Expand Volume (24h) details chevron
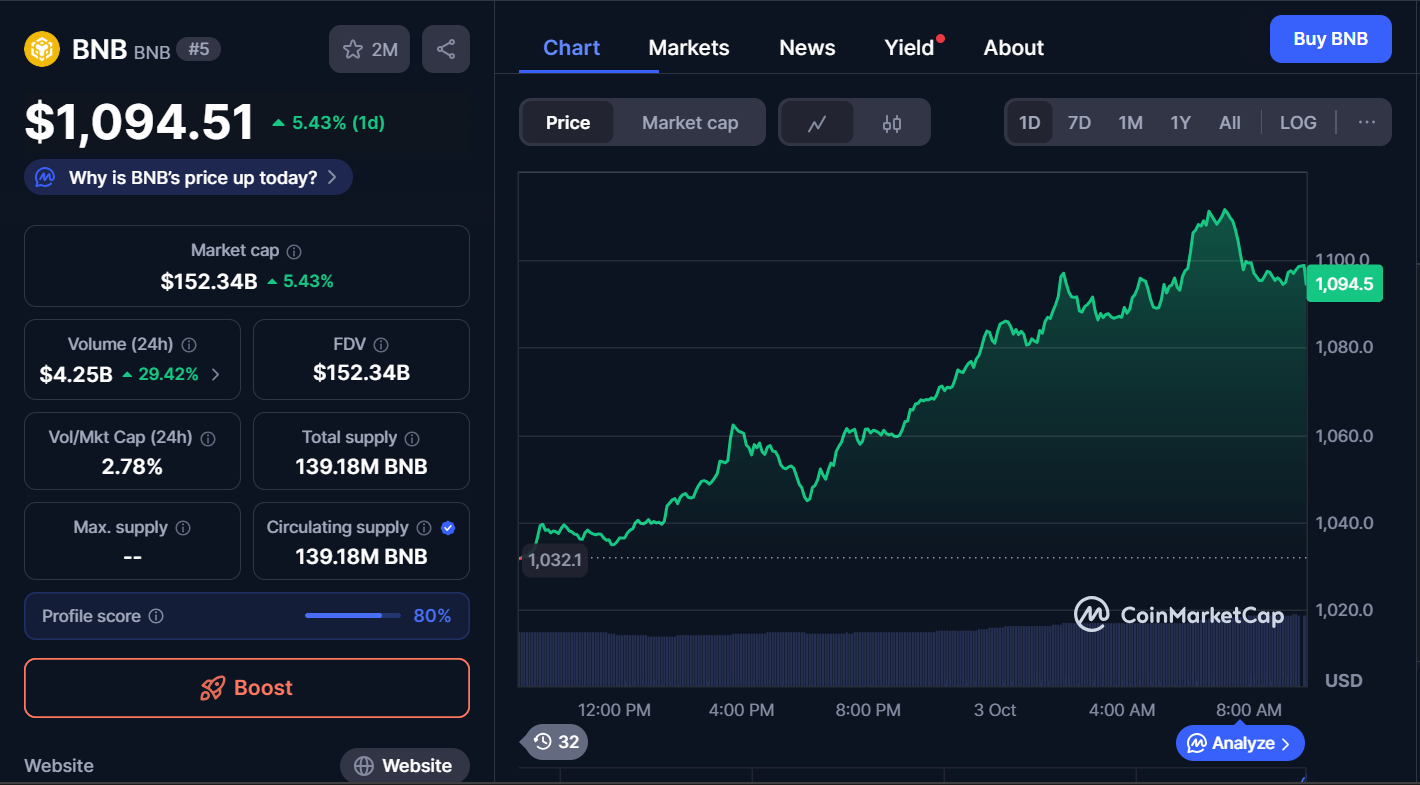 click(216, 375)
